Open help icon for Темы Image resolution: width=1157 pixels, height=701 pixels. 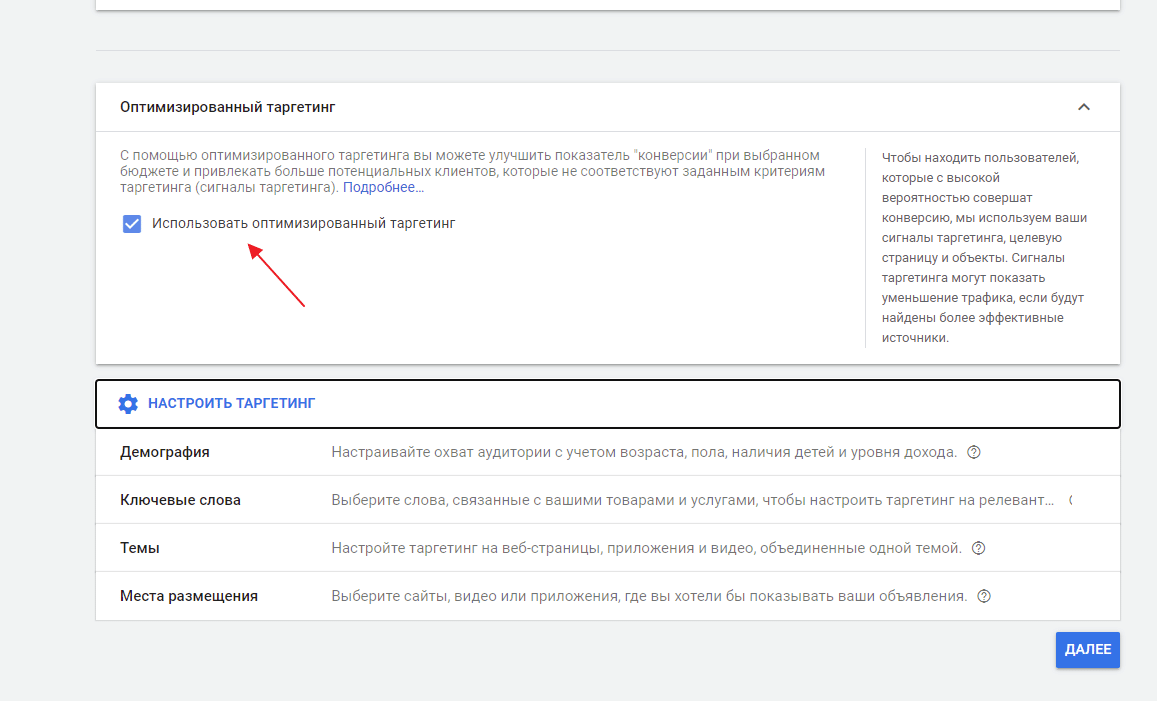click(x=978, y=548)
